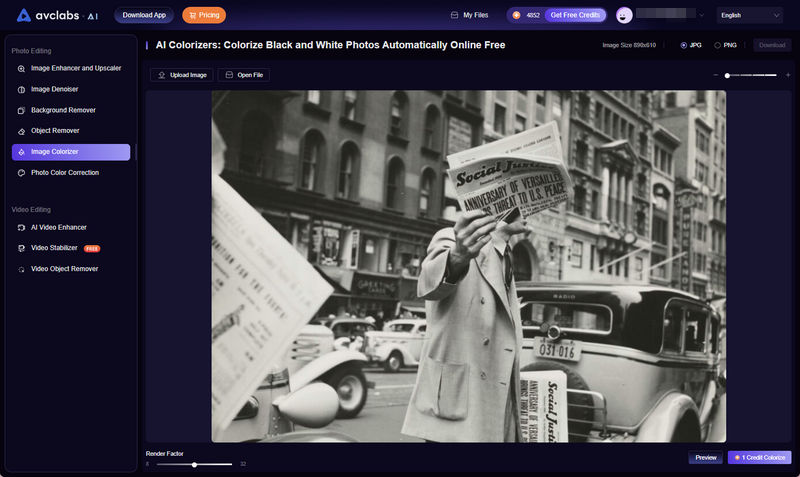This screenshot has height=477, width=800.
Task: Select the Background Remover icon
Action: 22,110
